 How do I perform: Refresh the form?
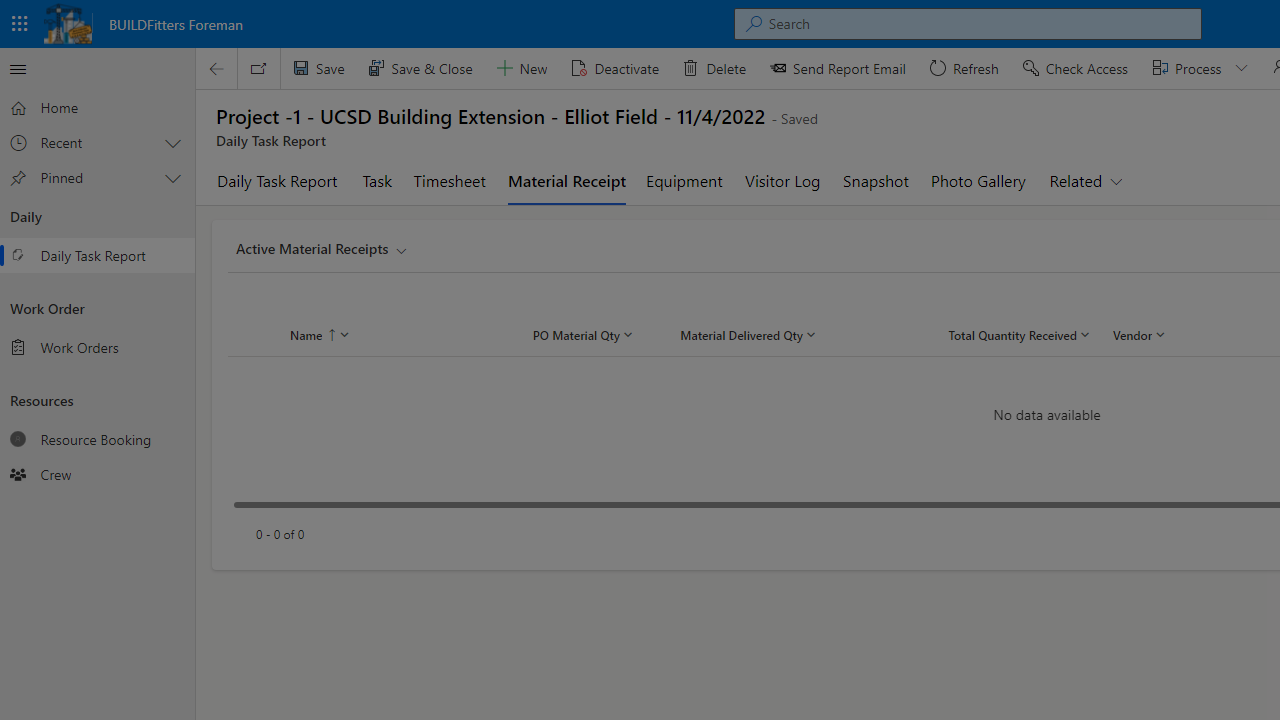coord(964,69)
